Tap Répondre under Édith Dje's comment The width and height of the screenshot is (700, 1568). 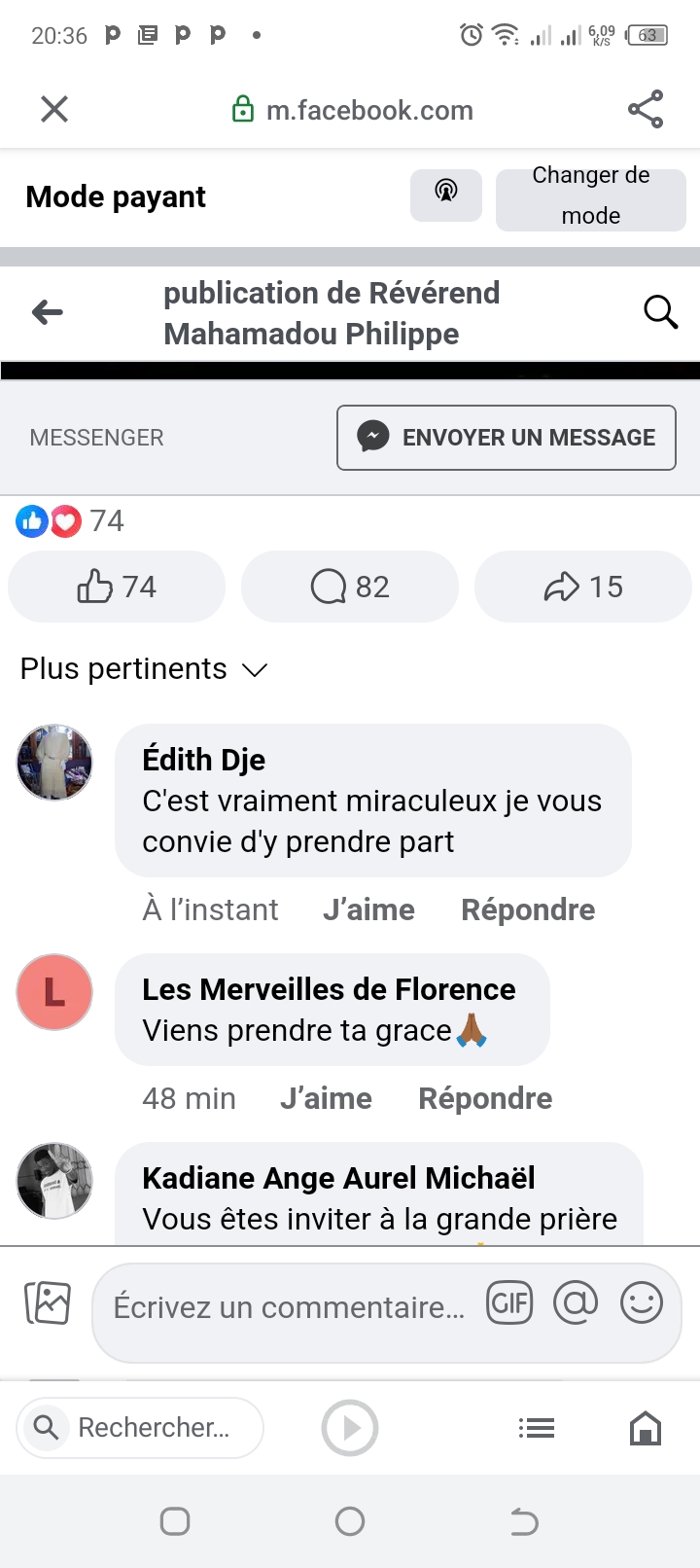528,909
